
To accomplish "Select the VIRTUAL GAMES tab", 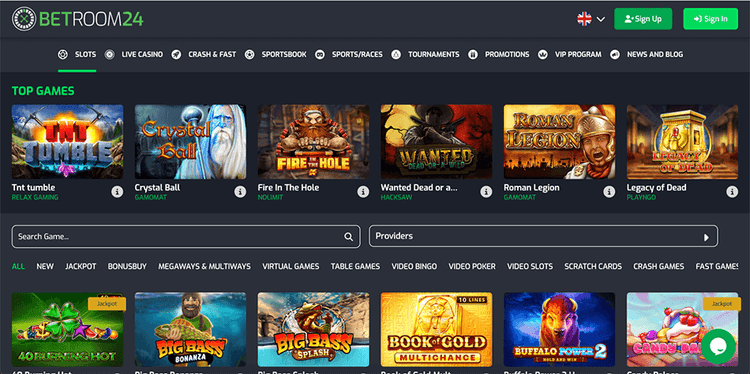I will tap(291, 266).
